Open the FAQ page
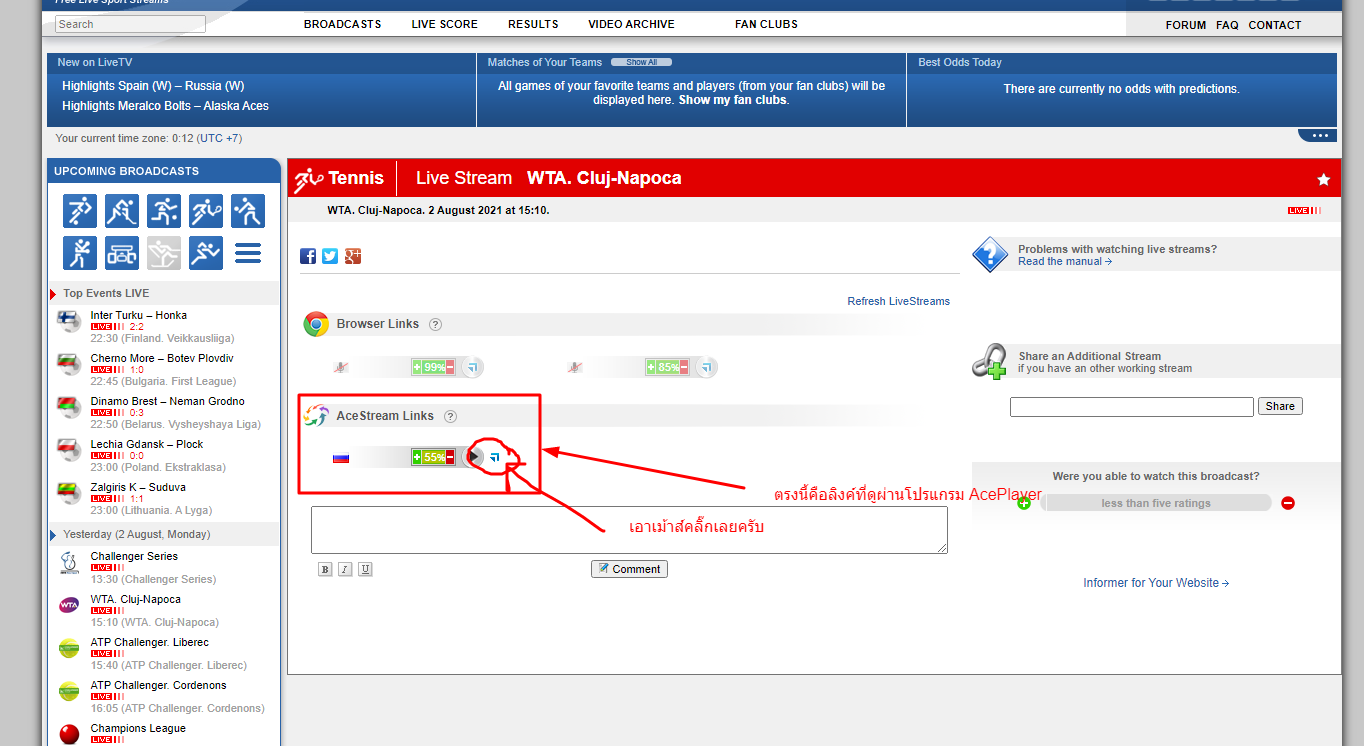The image size is (1364, 746). (1227, 25)
